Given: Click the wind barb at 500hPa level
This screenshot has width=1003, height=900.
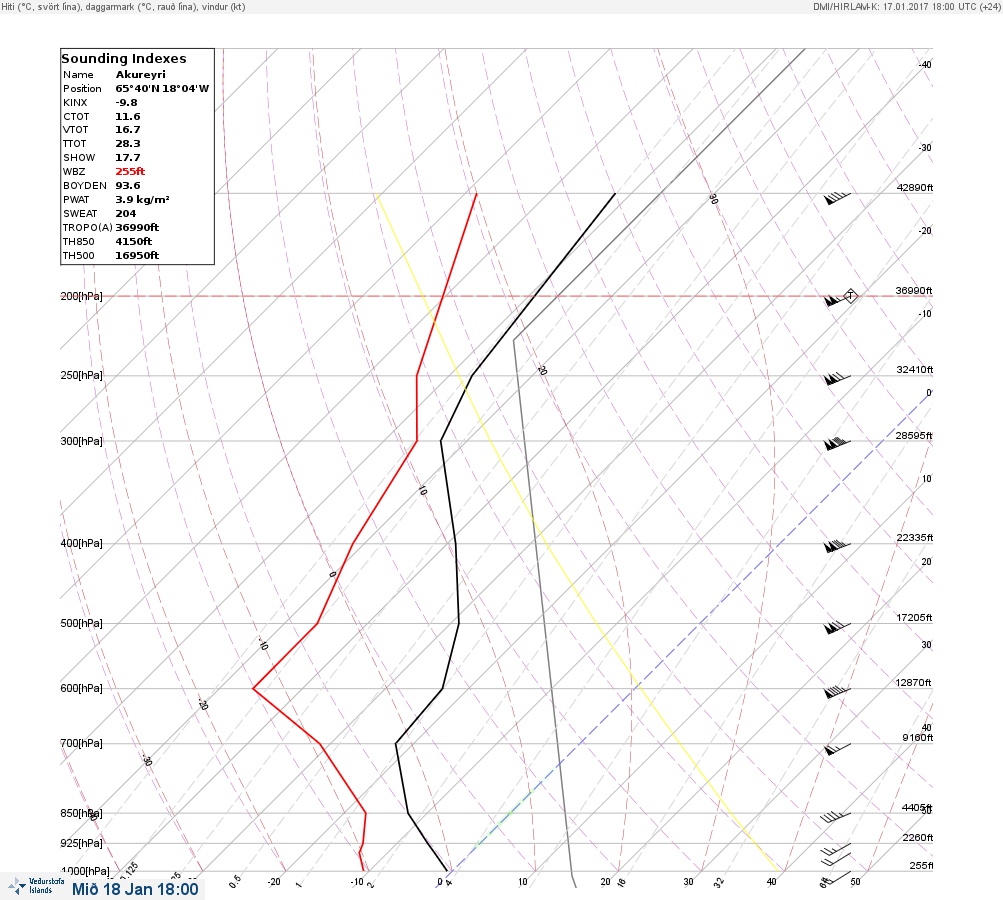Looking at the screenshot, I should click(x=837, y=627).
